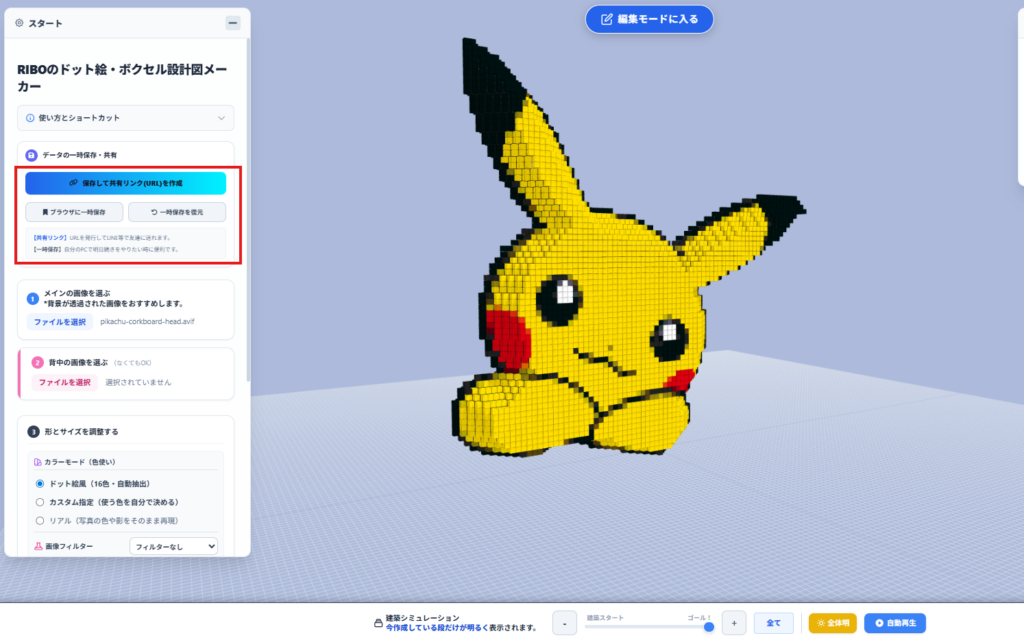The height and width of the screenshot is (640, 1024).
Task: Click the 建築スタート label
Action: pos(605,618)
